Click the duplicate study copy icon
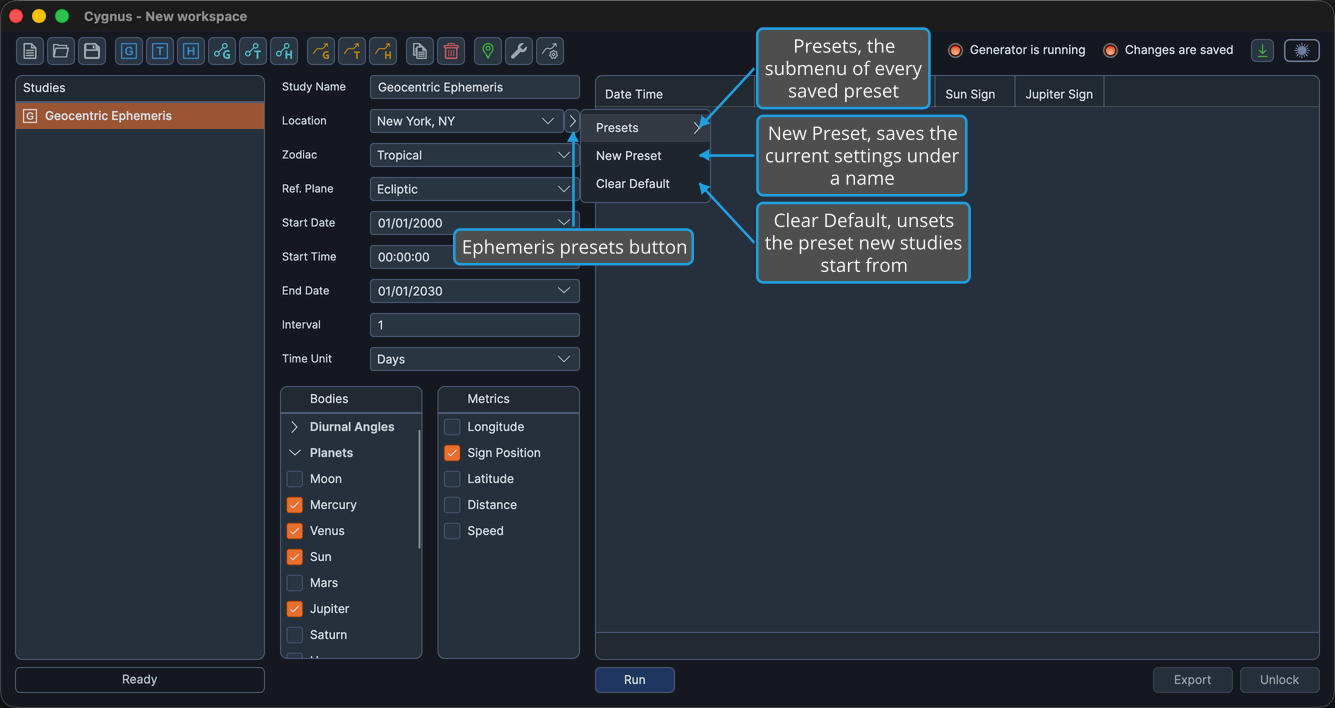The width and height of the screenshot is (1335, 708). coord(420,51)
